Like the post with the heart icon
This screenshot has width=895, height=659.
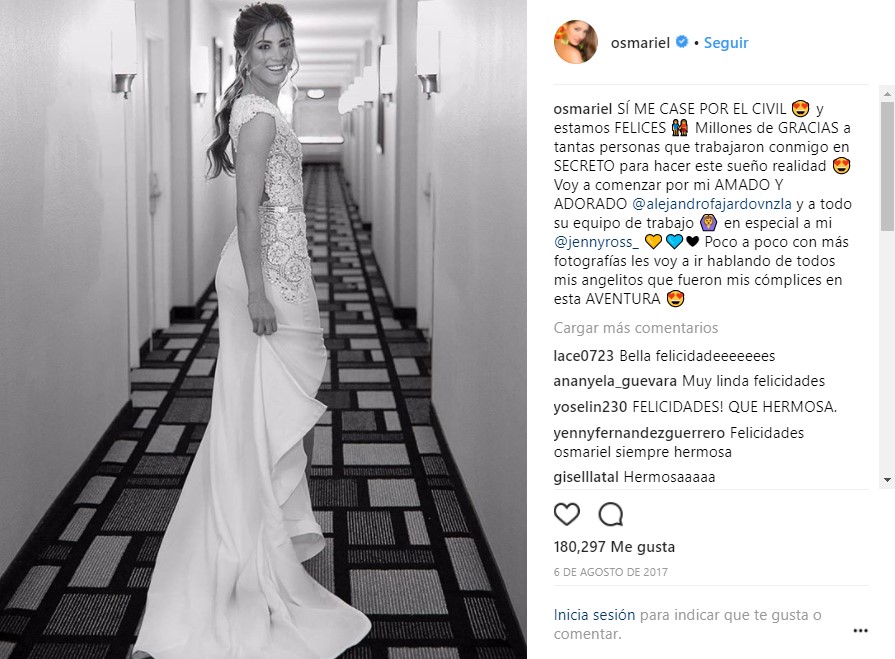(567, 514)
